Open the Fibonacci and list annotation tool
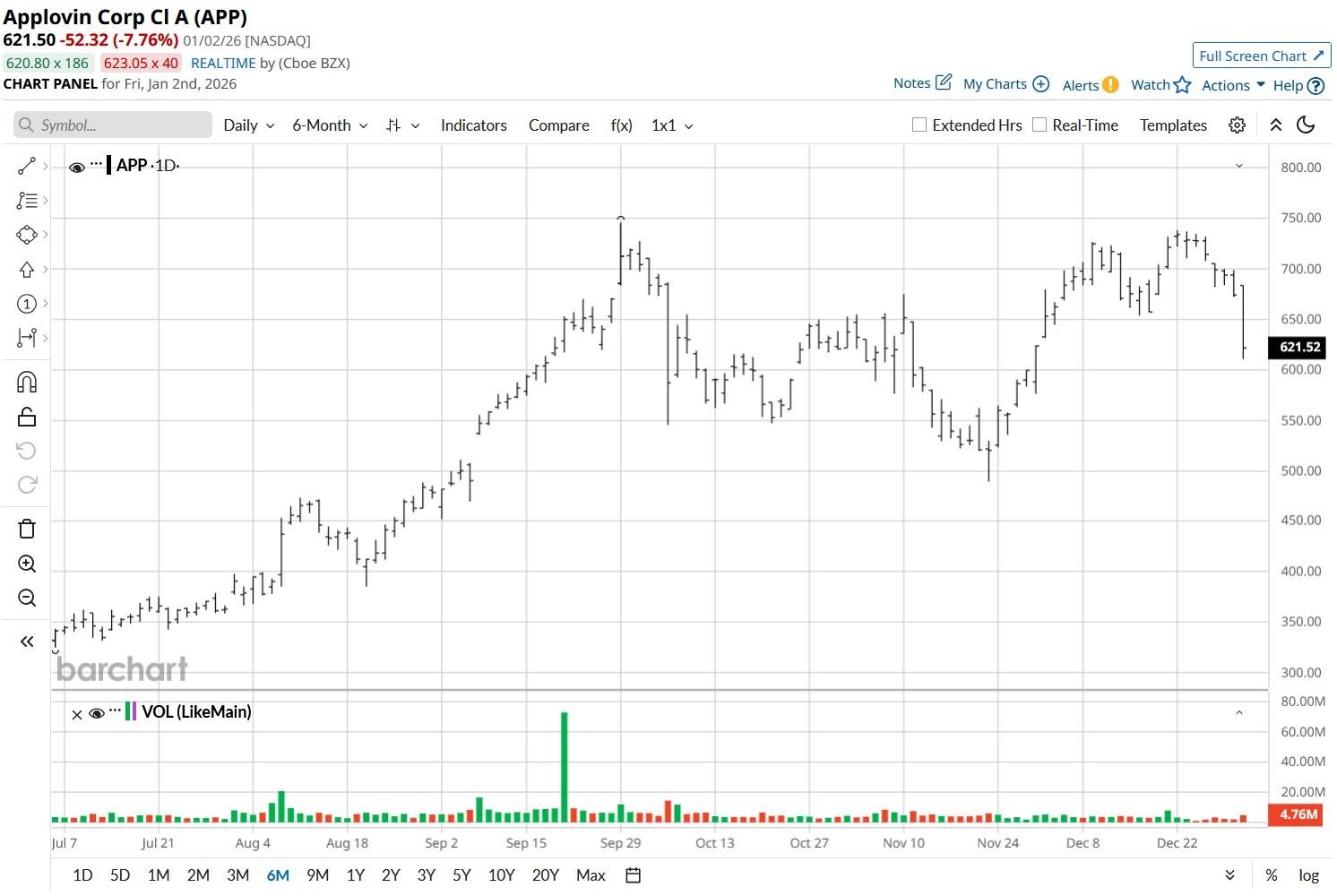Viewport: 1337px width, 896px height. click(27, 201)
